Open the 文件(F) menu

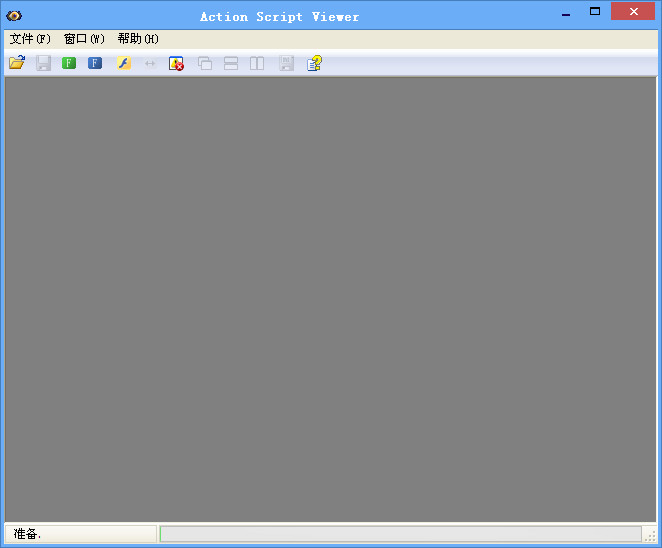(30, 39)
